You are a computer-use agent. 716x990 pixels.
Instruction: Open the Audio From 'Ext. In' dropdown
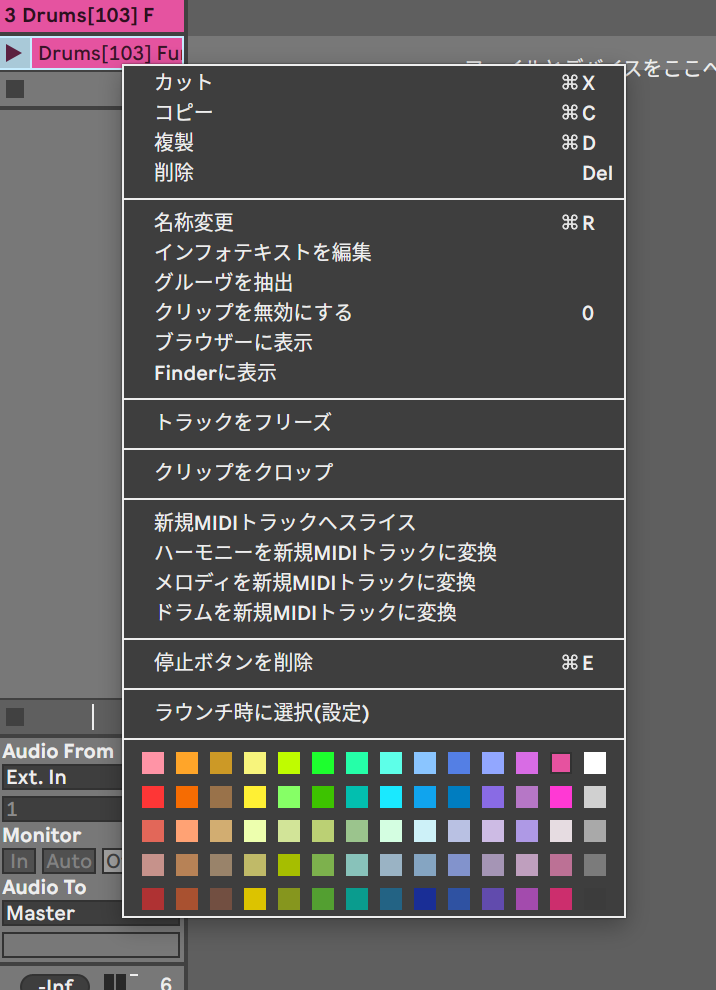point(62,777)
